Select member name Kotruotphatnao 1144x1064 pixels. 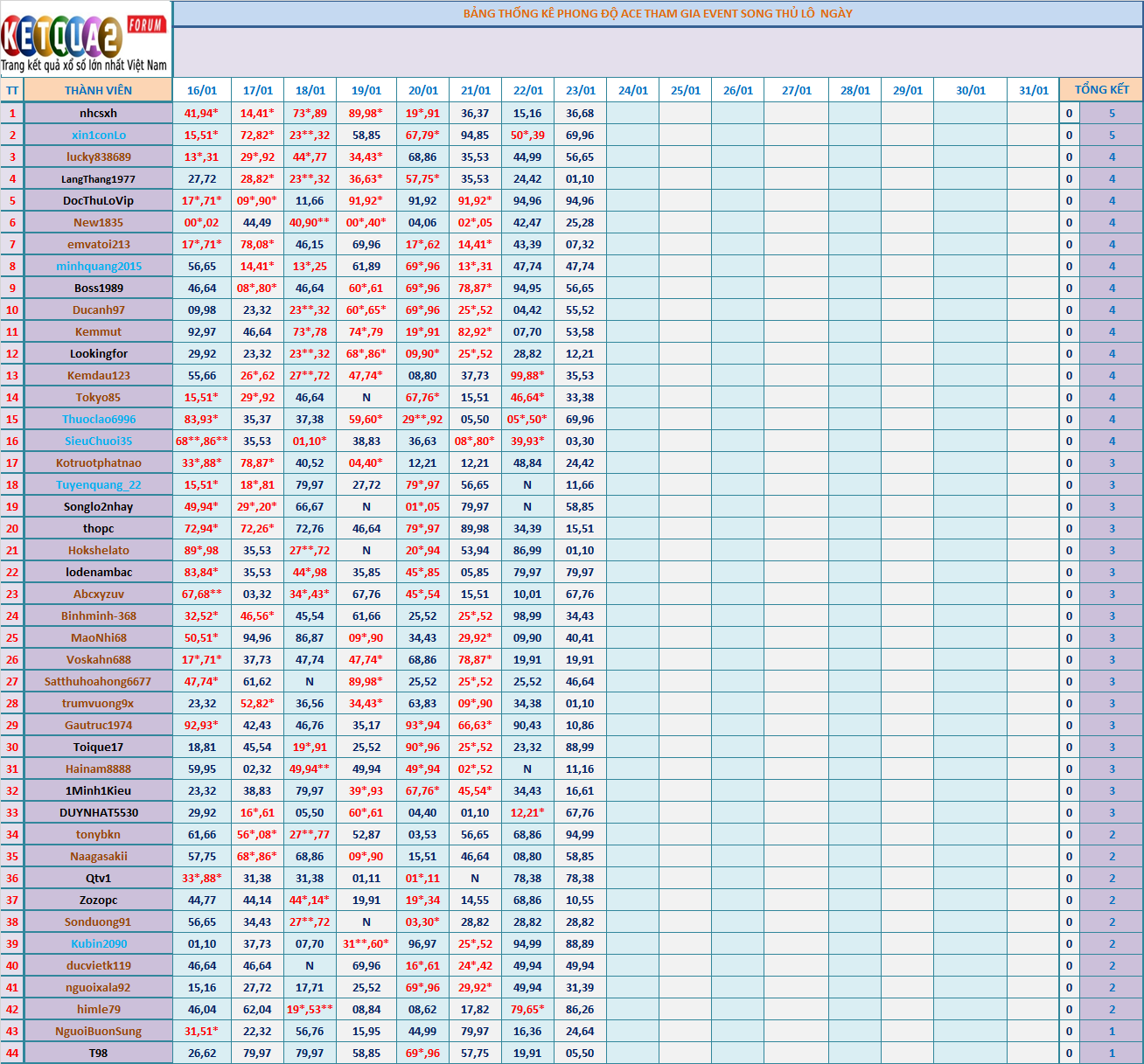tap(98, 462)
